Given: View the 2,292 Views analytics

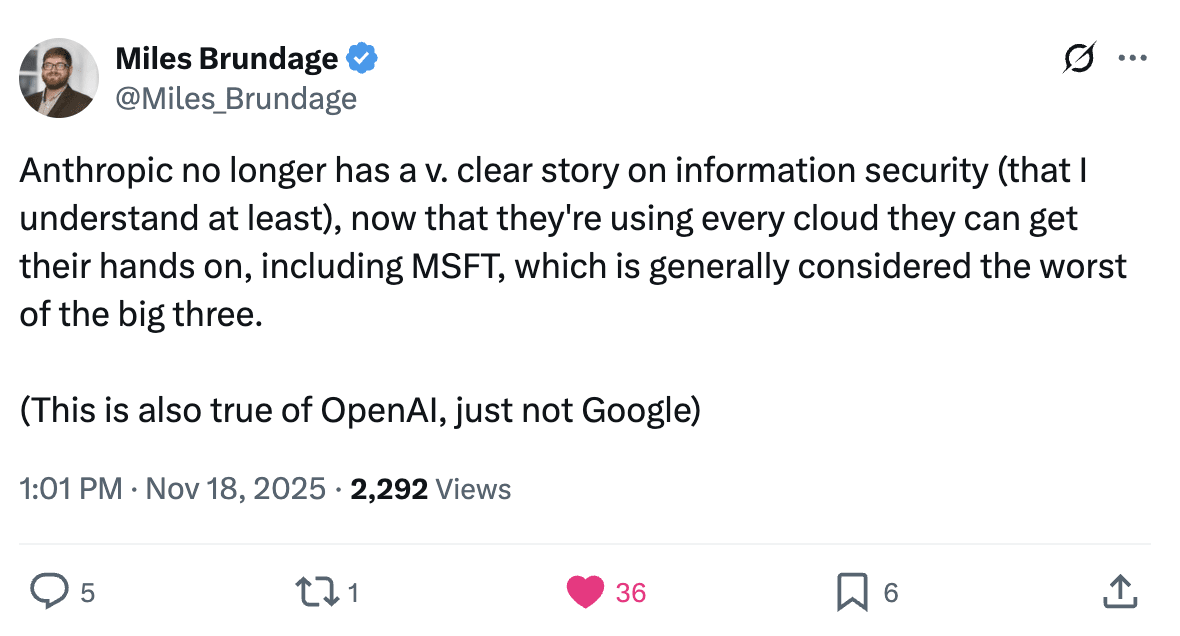Looking at the screenshot, I should (431, 489).
